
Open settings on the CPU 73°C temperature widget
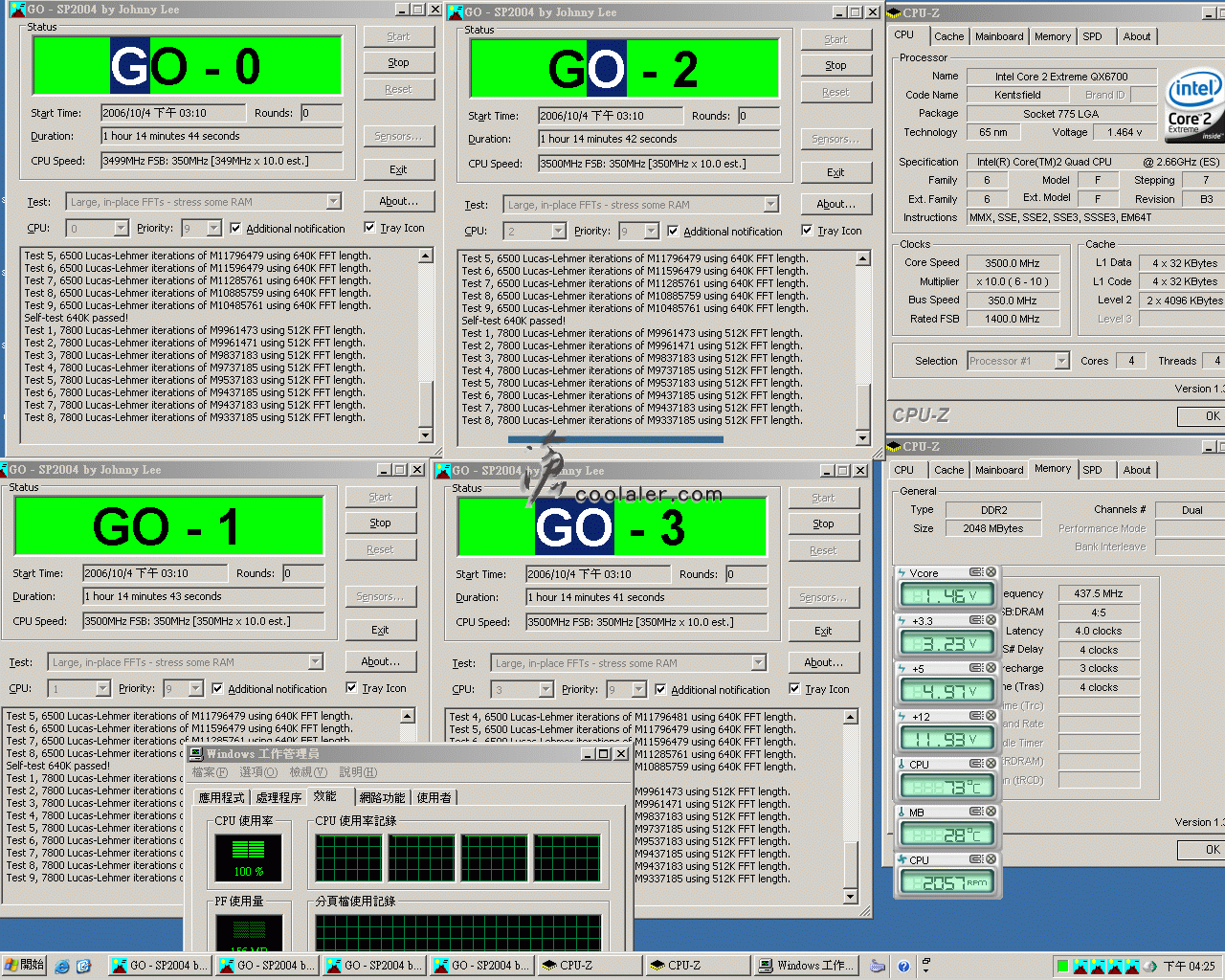tap(976, 764)
